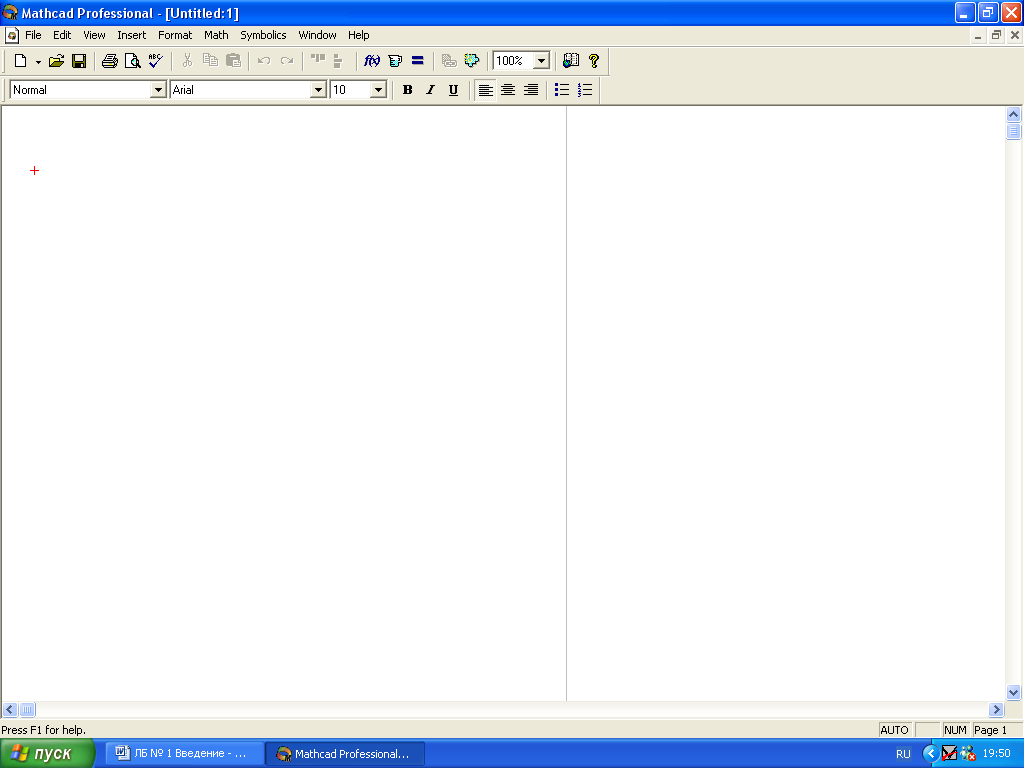This screenshot has width=1024, height=768.
Task: Open Help question mark icon
Action: tap(594, 61)
